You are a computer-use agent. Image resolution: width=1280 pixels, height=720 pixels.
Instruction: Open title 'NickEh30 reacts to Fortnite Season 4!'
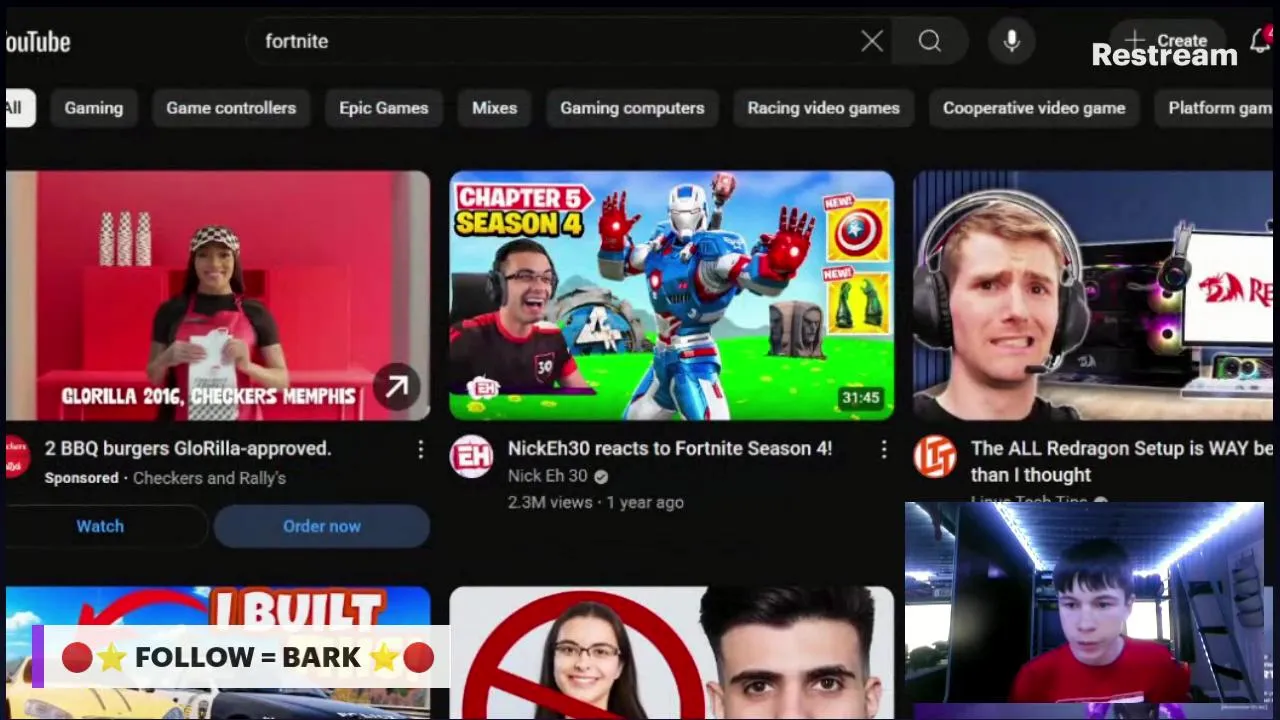[670, 449]
